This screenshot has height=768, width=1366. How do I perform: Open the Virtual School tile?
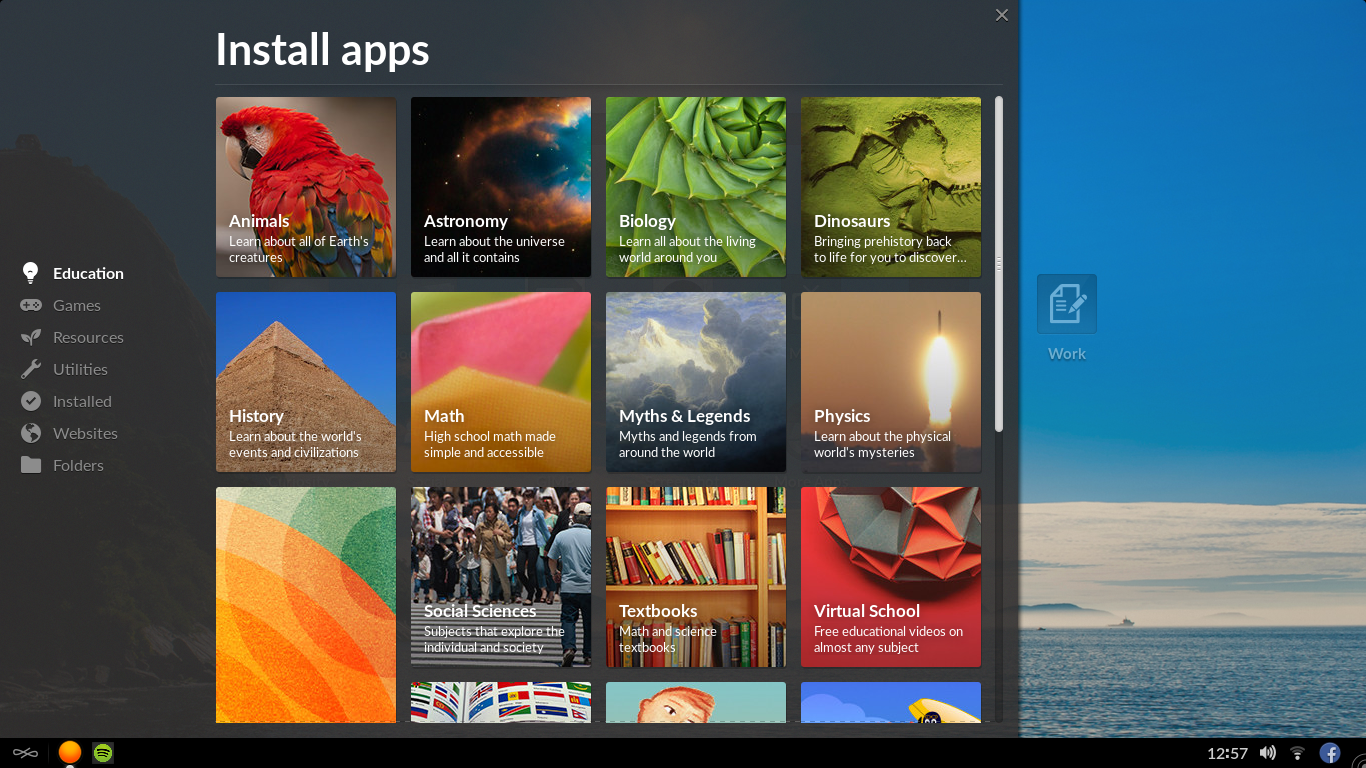891,577
